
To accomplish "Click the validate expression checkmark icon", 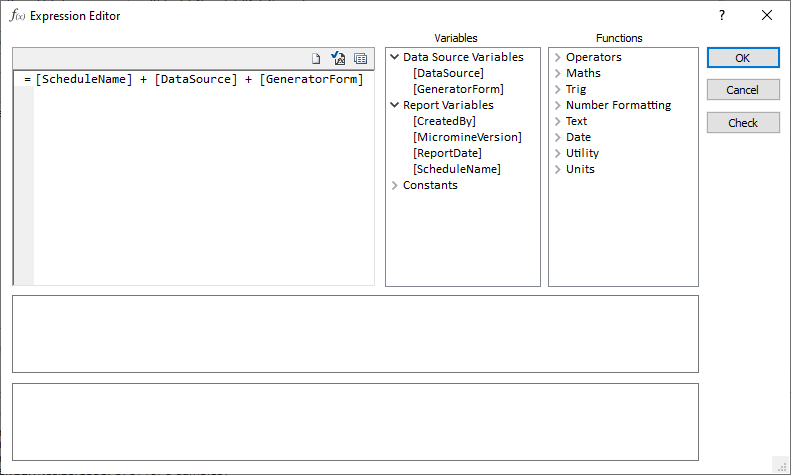I will coord(338,58).
